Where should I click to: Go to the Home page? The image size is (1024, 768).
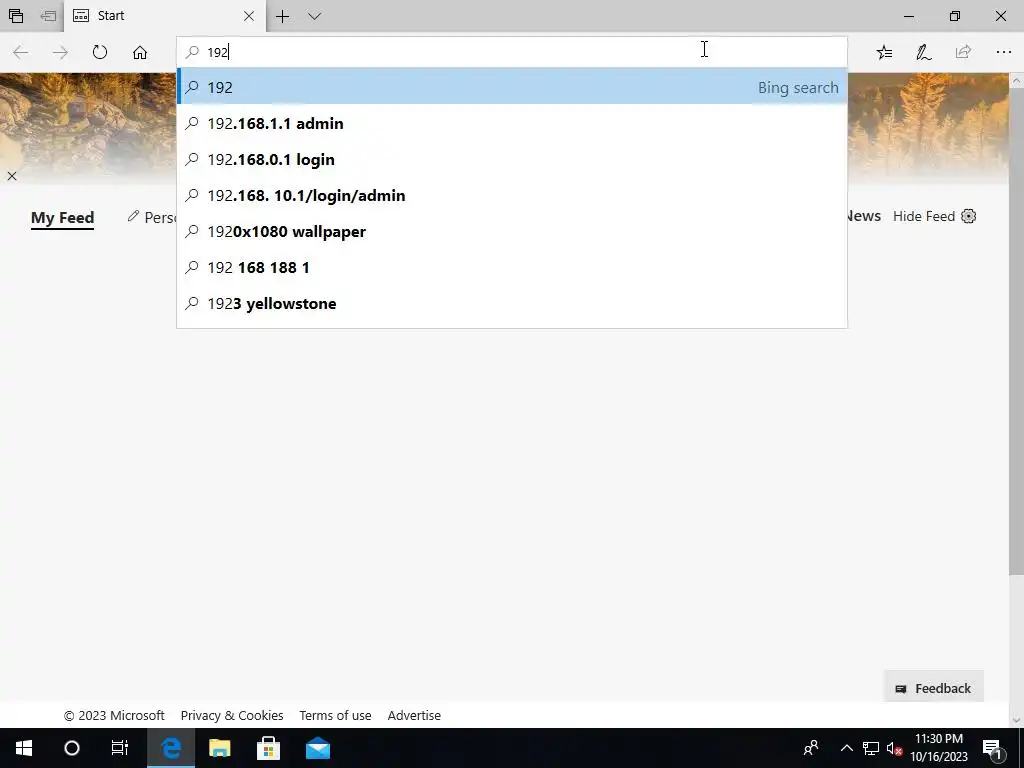140,52
